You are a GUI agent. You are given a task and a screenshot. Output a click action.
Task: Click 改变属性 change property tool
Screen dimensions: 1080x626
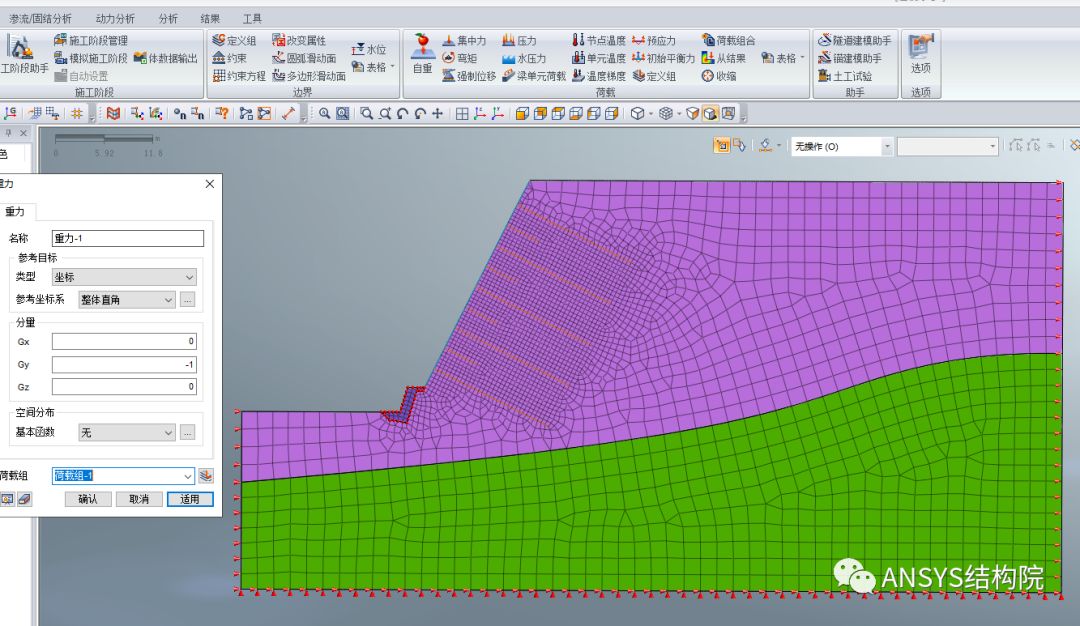point(299,41)
